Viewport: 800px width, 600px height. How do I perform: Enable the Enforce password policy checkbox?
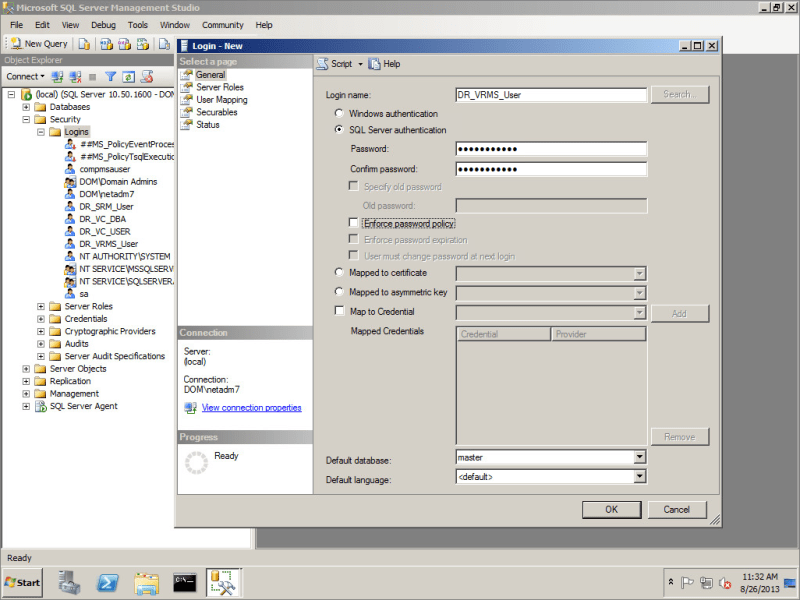pos(354,223)
